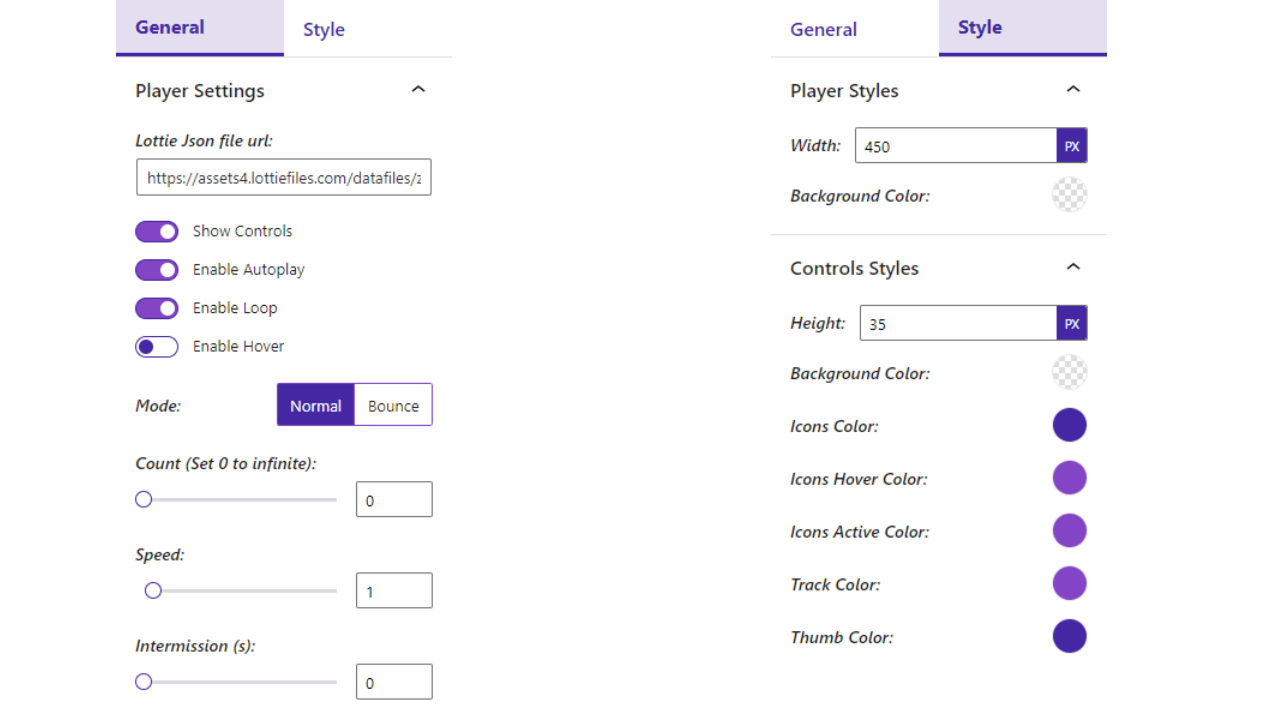Collapse the Player Styles section
Viewport: 1280px width, 720px height.
click(x=1073, y=90)
